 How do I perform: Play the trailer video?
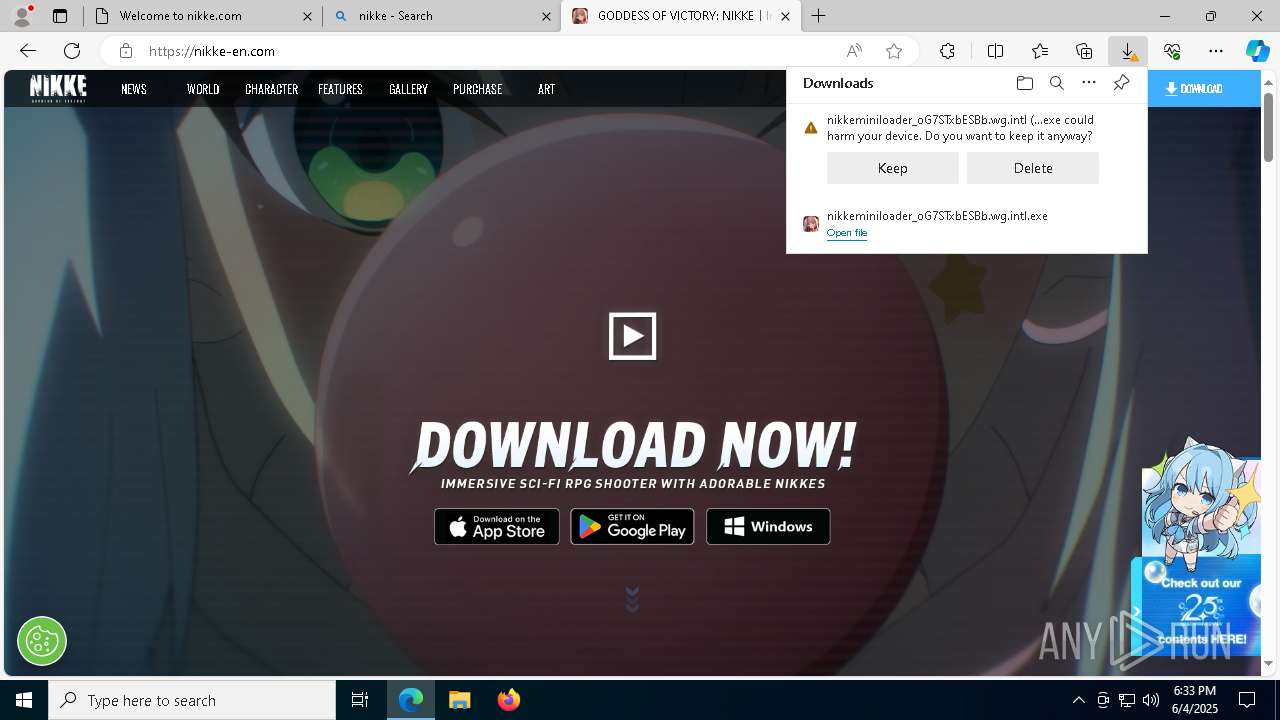point(632,336)
